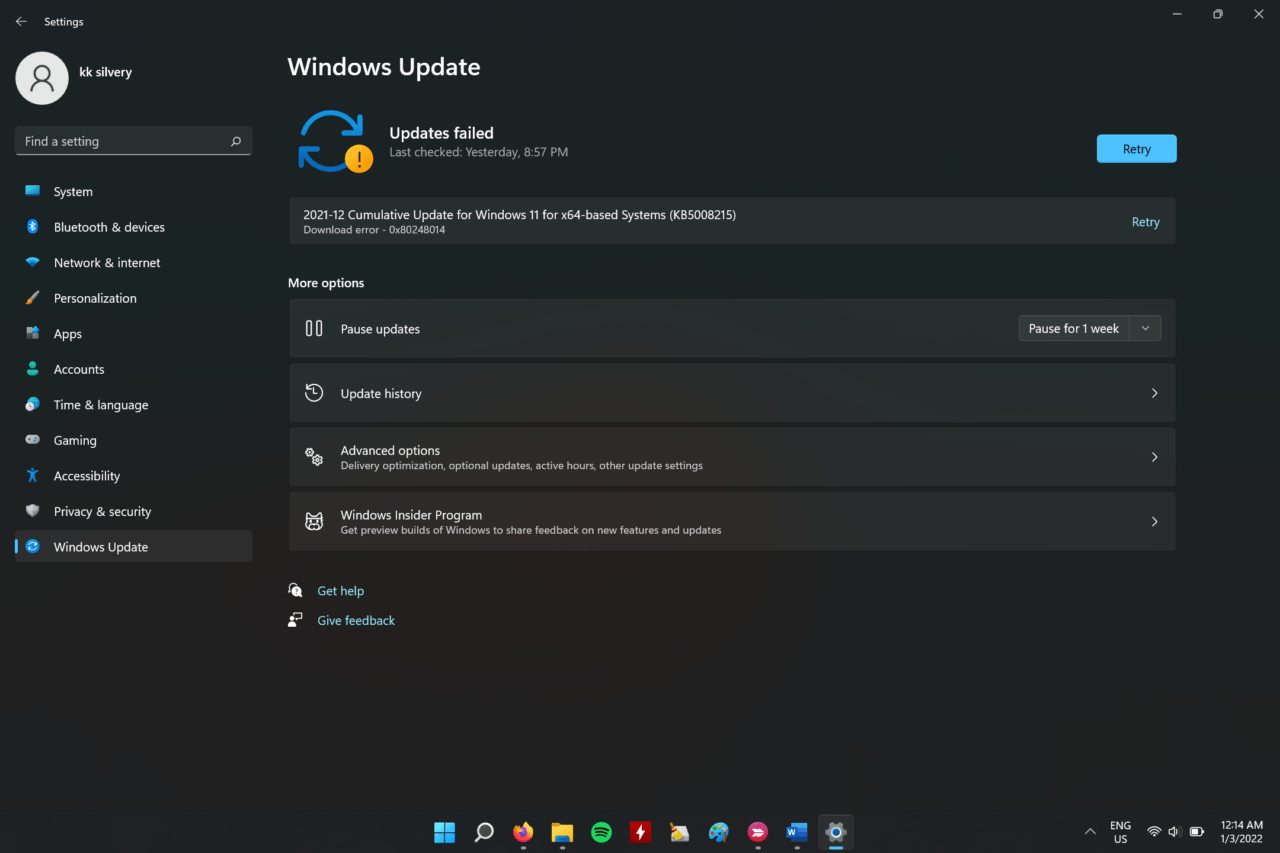Click the Network wifi icon in sidebar
The image size is (1280, 853).
tap(33, 263)
